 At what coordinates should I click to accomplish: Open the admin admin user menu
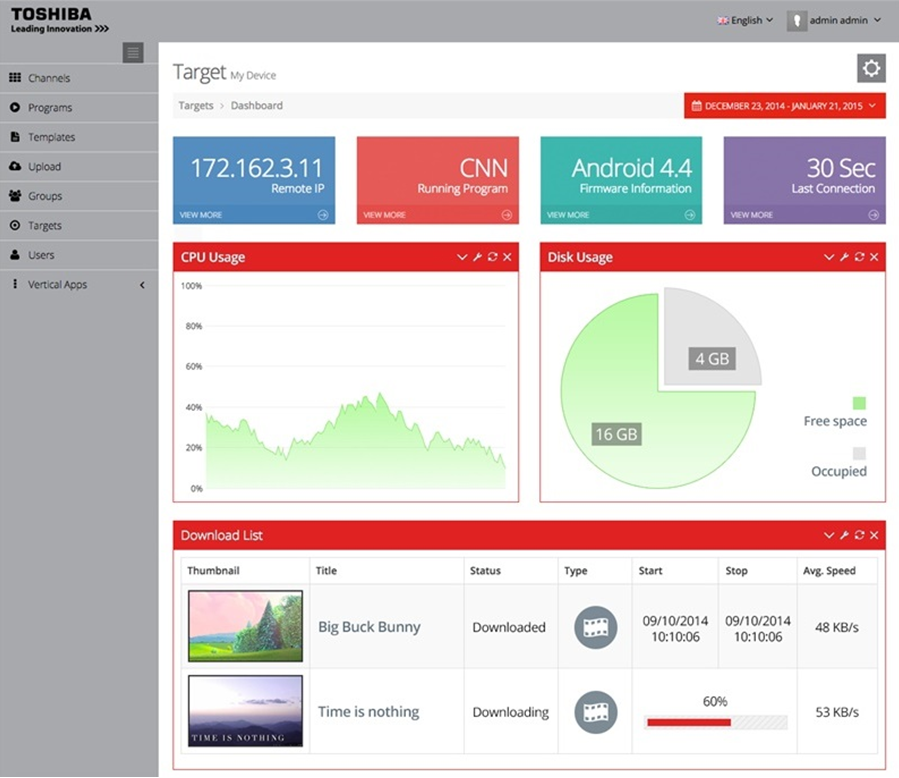pyautogui.click(x=835, y=20)
